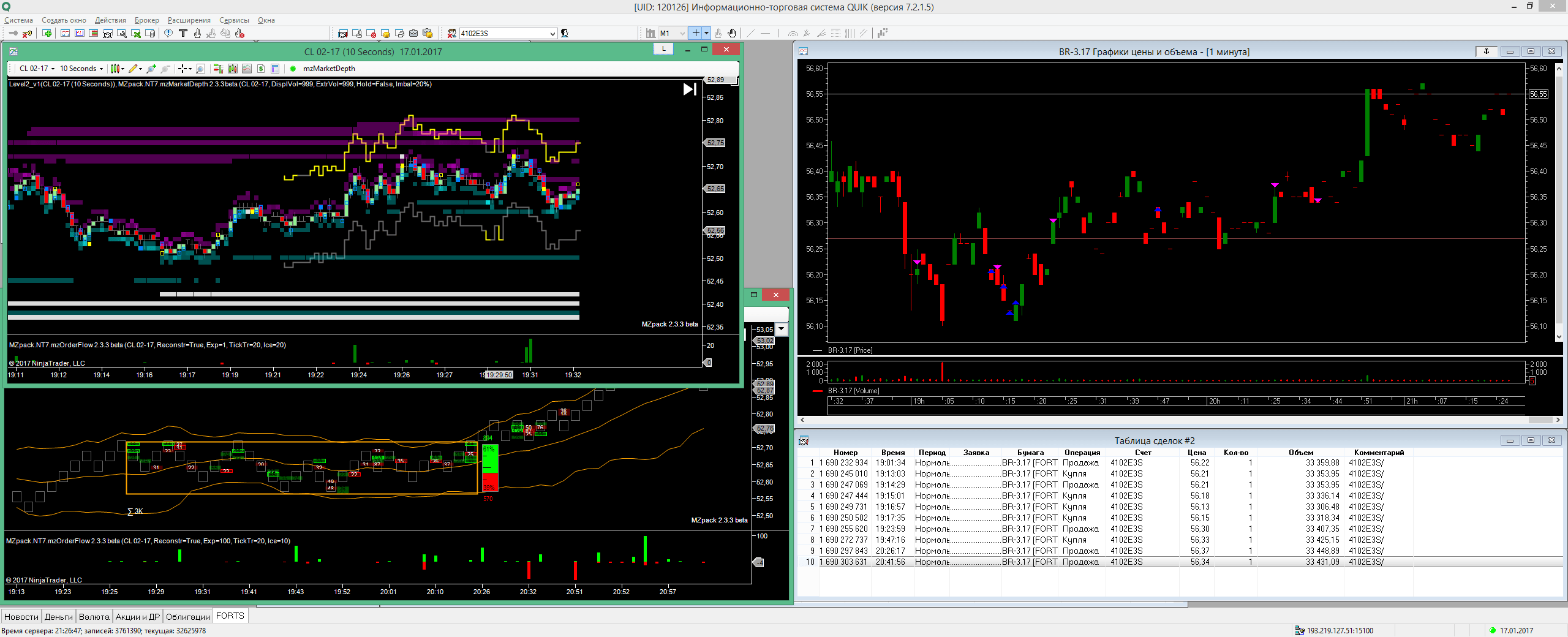Switch to the Облигации tab
Image resolution: width=1568 pixels, height=637 pixels.
[x=188, y=617]
